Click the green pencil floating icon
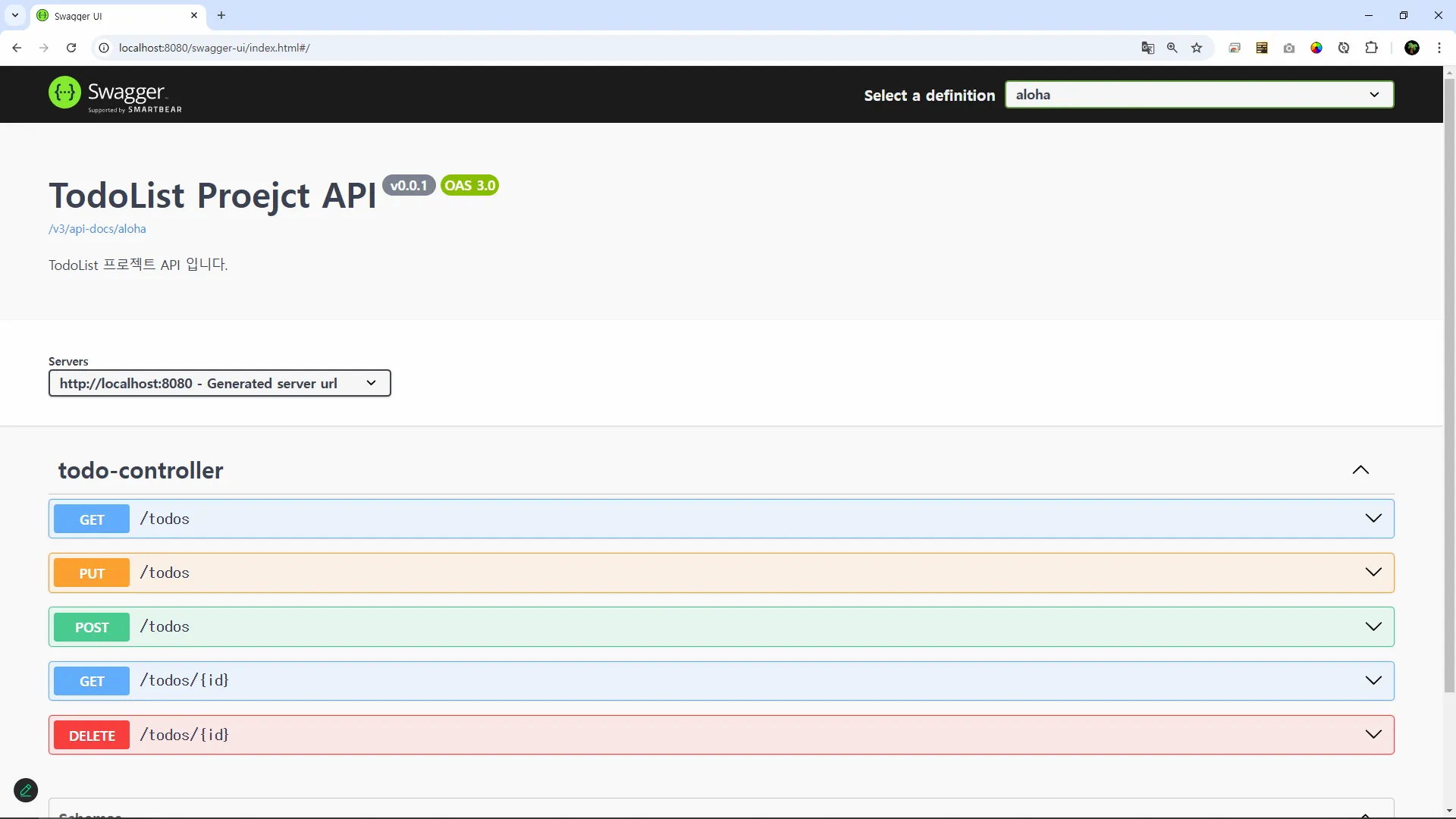Viewport: 1456px width, 819px height. (x=26, y=790)
